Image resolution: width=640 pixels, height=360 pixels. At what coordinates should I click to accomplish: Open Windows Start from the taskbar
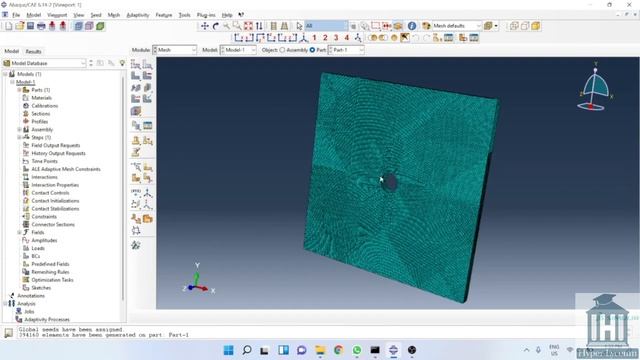(x=229, y=350)
